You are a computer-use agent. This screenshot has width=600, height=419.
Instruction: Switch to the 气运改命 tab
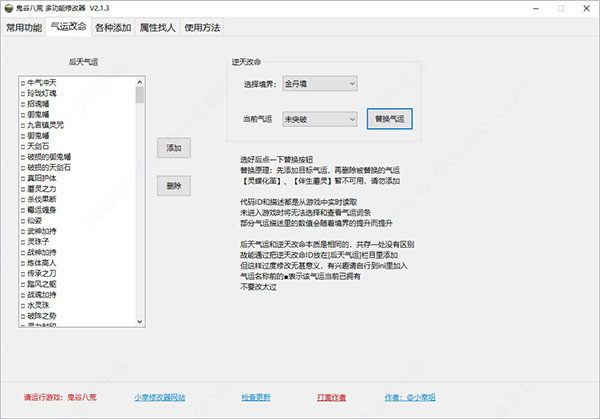[68, 26]
